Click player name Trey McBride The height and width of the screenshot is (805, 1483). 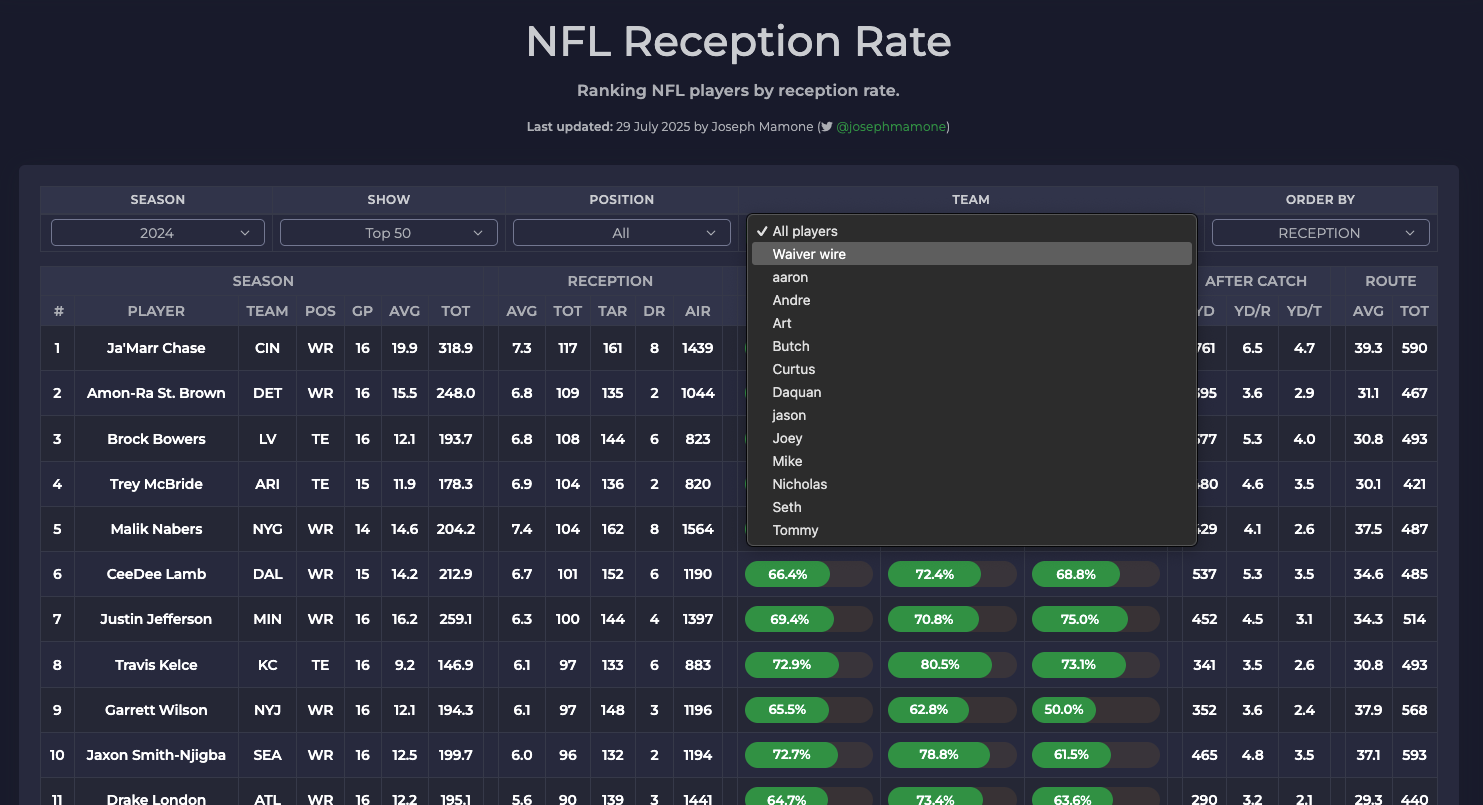[156, 484]
